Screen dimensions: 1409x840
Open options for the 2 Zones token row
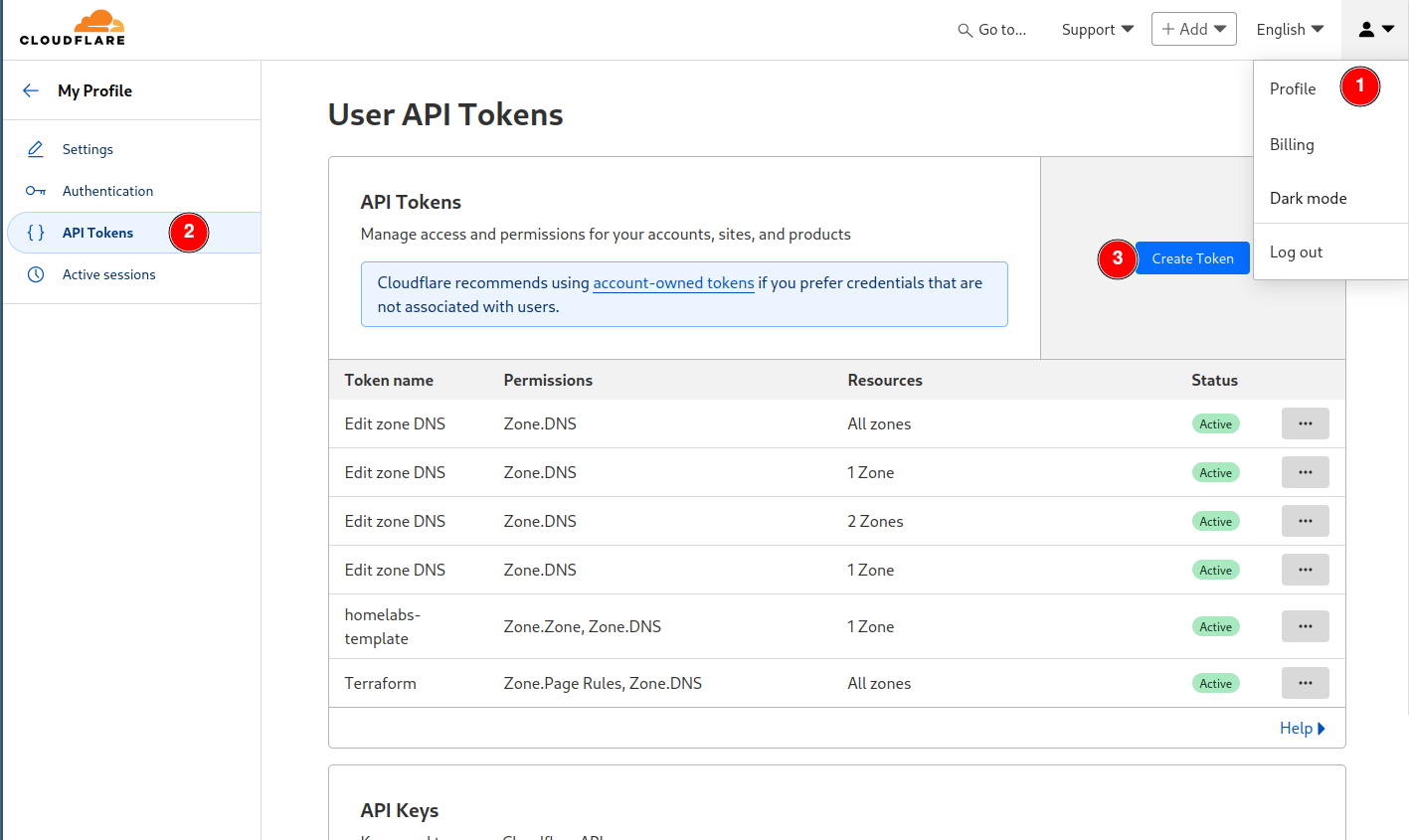point(1306,521)
